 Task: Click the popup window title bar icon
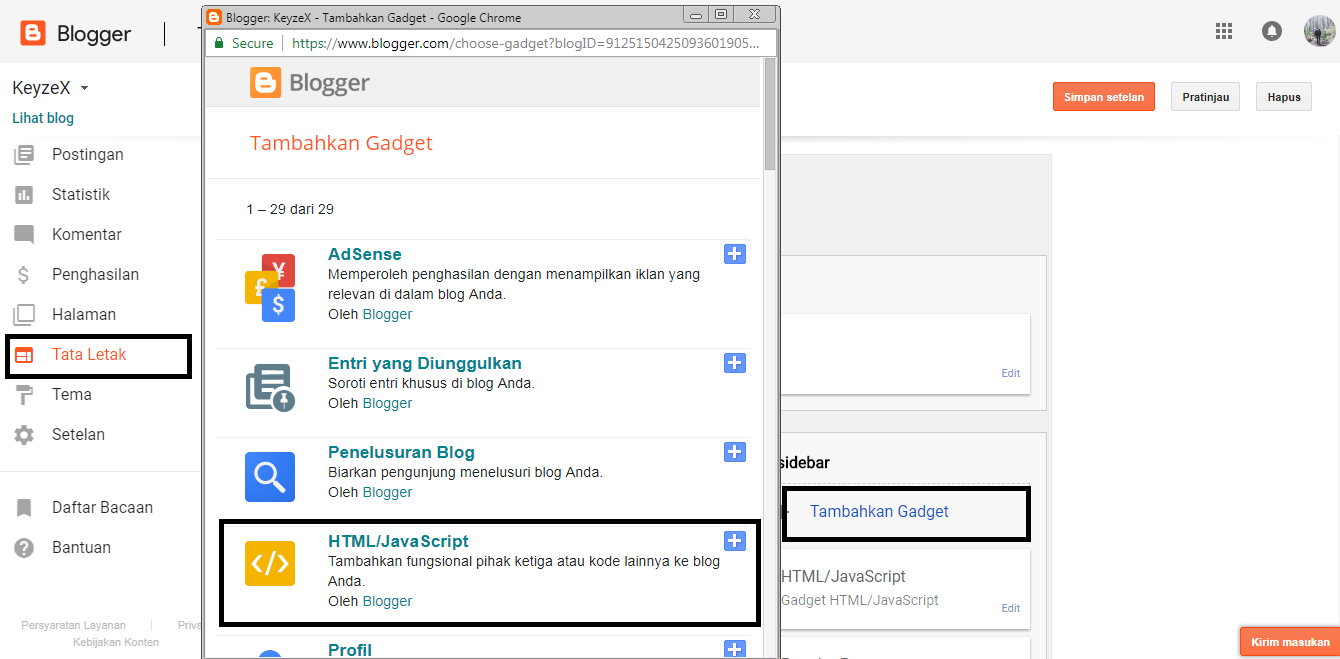[214, 17]
